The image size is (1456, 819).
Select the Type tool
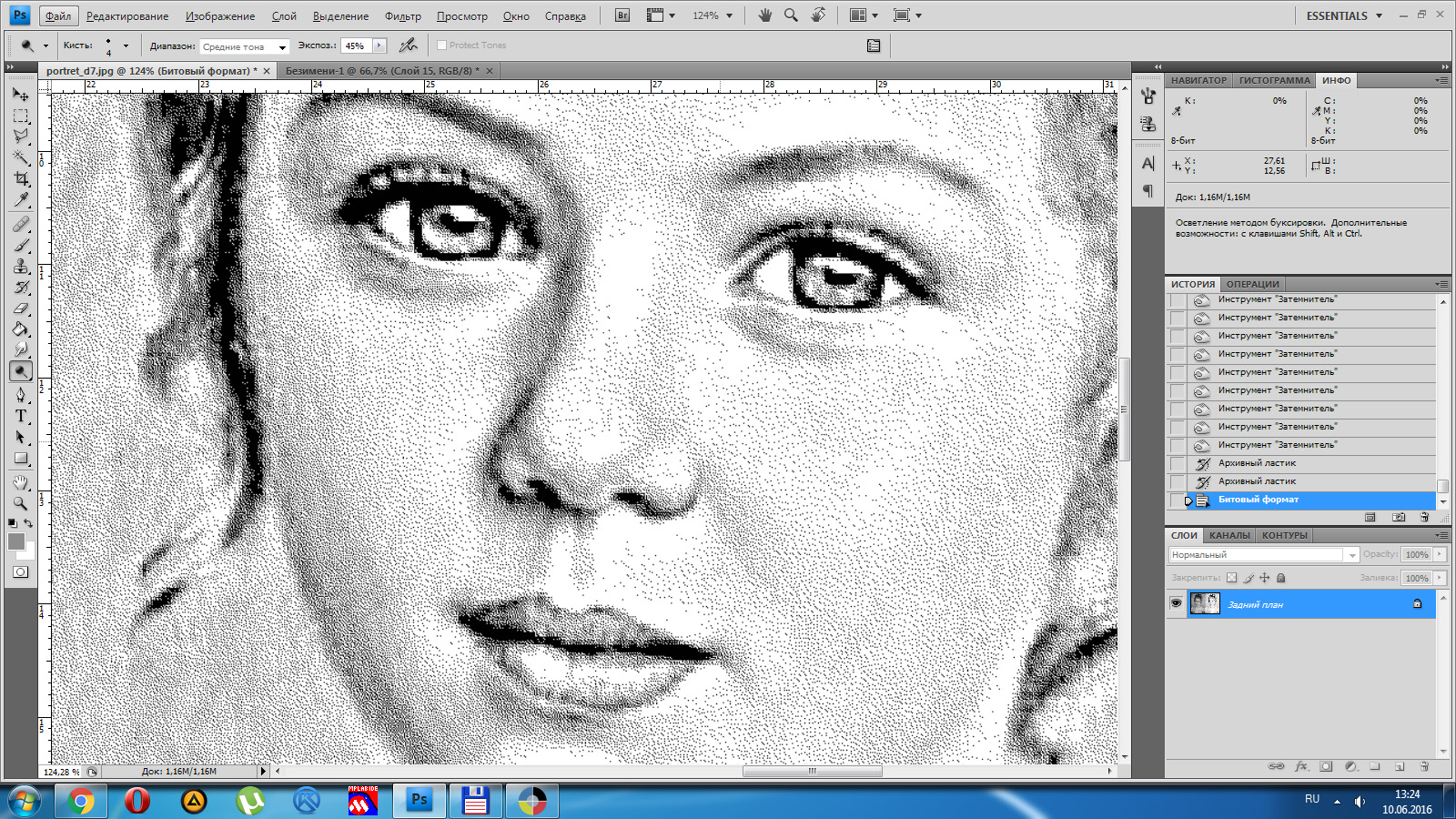[x=20, y=416]
